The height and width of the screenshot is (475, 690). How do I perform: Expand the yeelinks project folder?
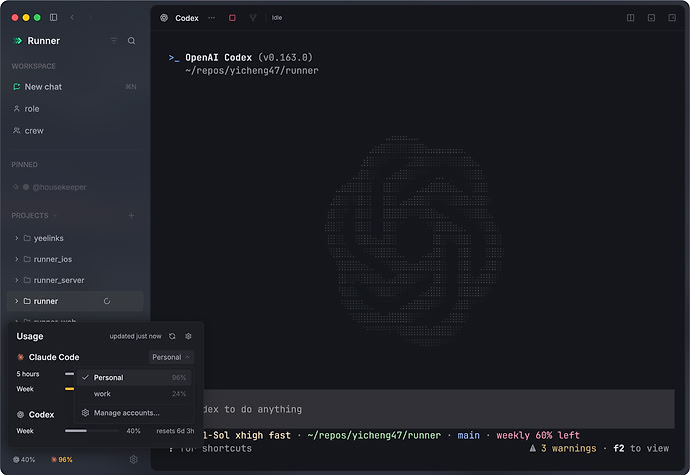pos(17,238)
